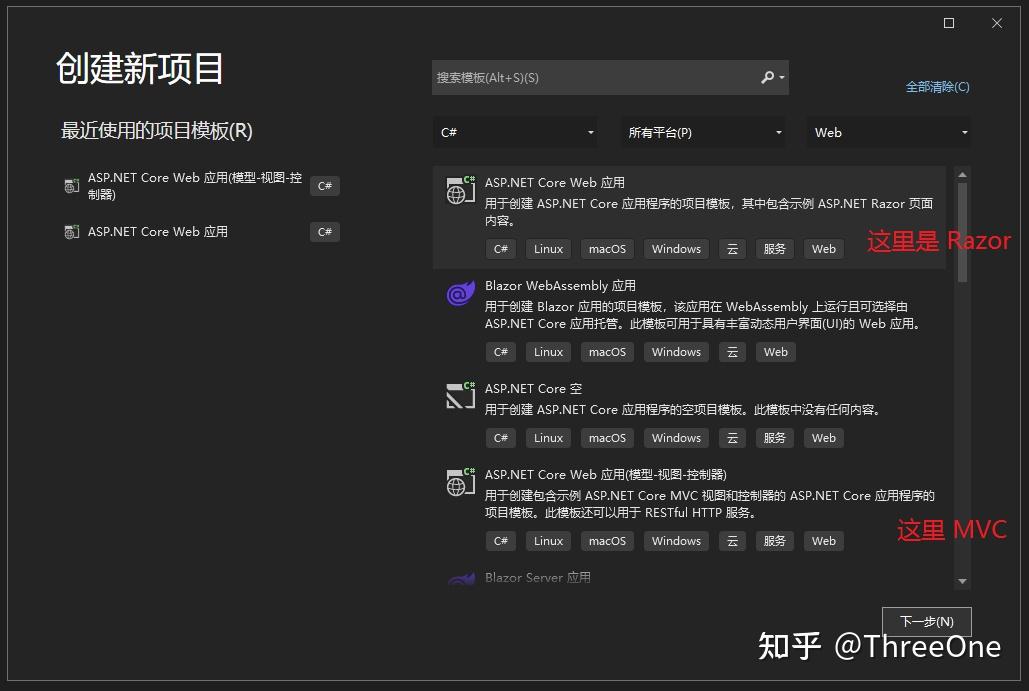Select the ASP.NET Core Web 应用 template icon
Viewport: 1029px width, 691px height.
460,191
